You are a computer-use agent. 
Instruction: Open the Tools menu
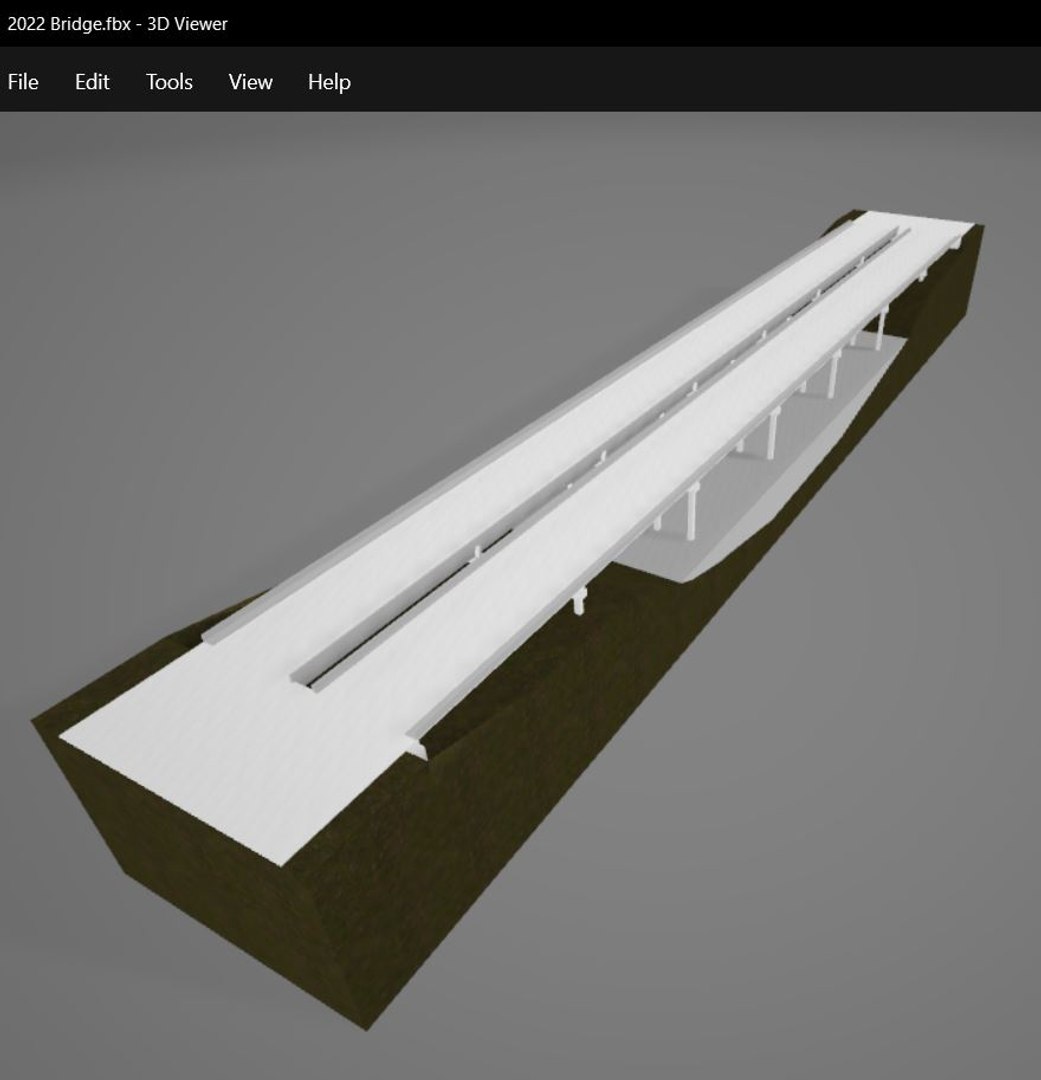tap(169, 82)
